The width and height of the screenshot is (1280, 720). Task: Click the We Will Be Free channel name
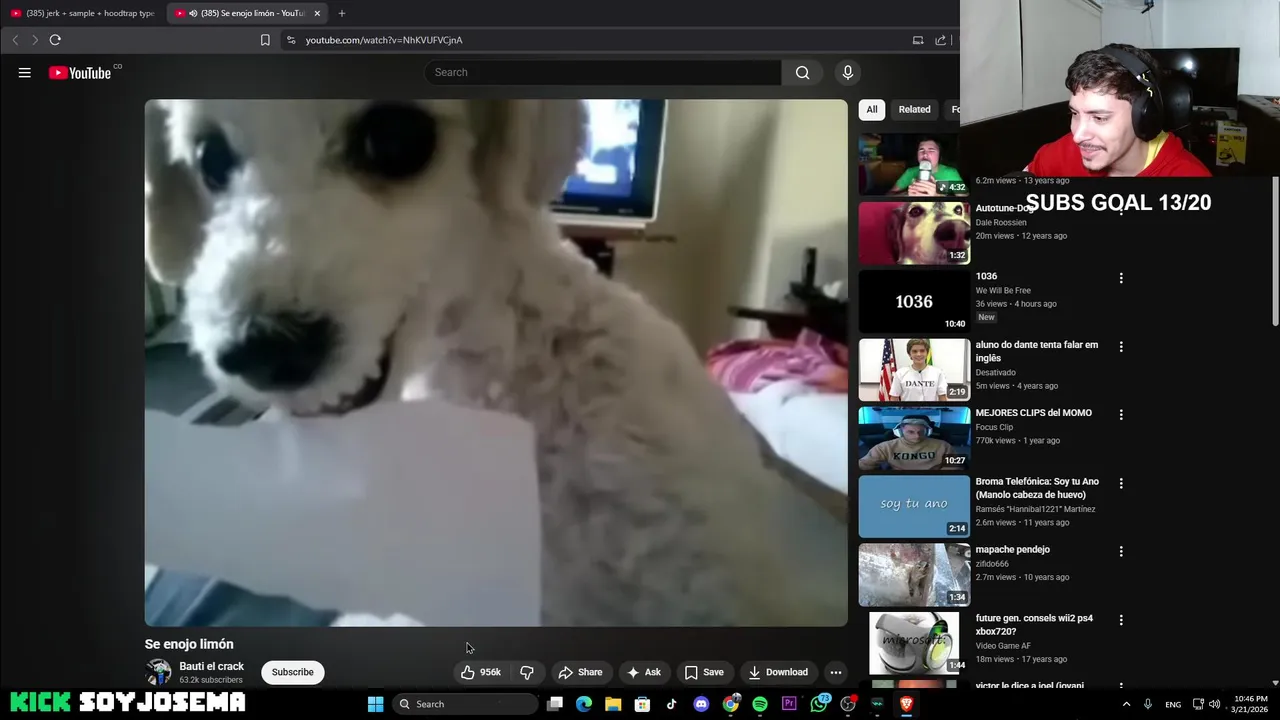coord(1003,290)
